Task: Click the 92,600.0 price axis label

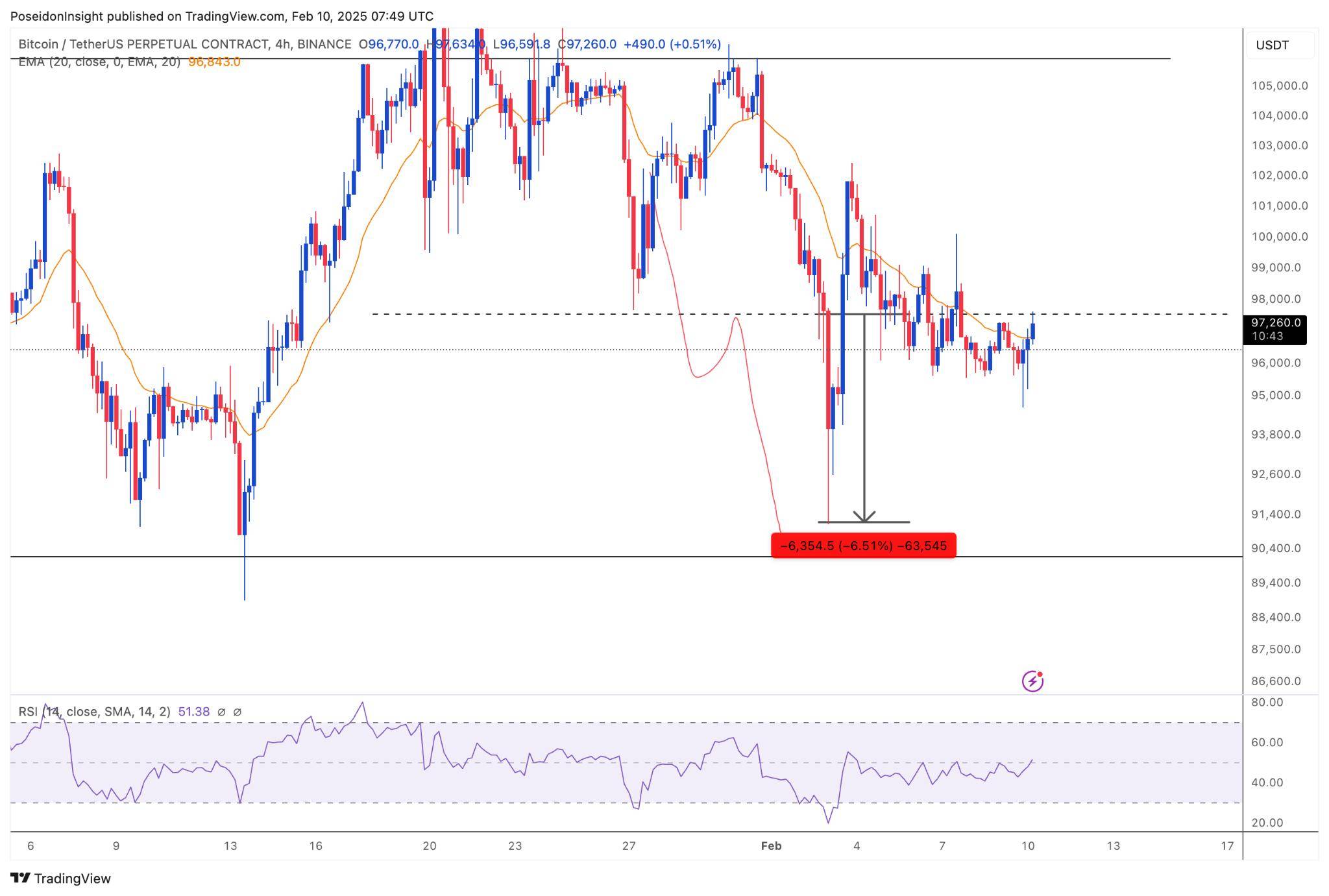Action: click(x=1276, y=474)
